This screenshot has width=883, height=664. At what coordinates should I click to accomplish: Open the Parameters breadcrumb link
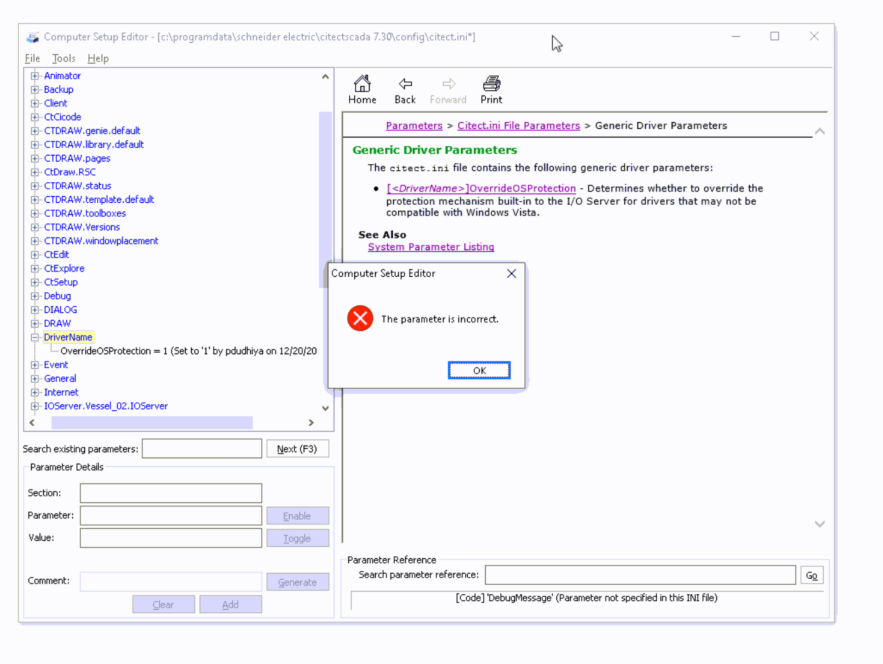[x=414, y=126]
